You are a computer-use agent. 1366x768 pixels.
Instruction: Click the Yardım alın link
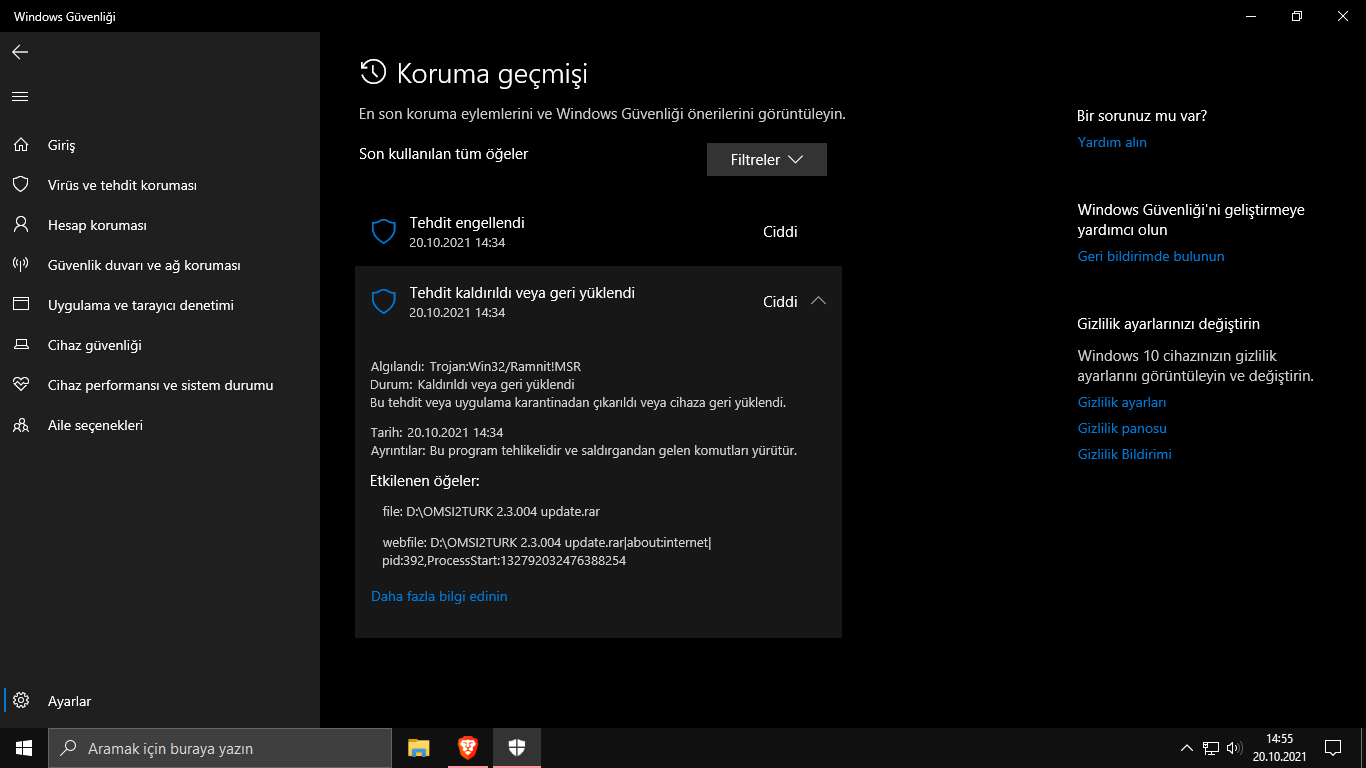[x=1112, y=142]
